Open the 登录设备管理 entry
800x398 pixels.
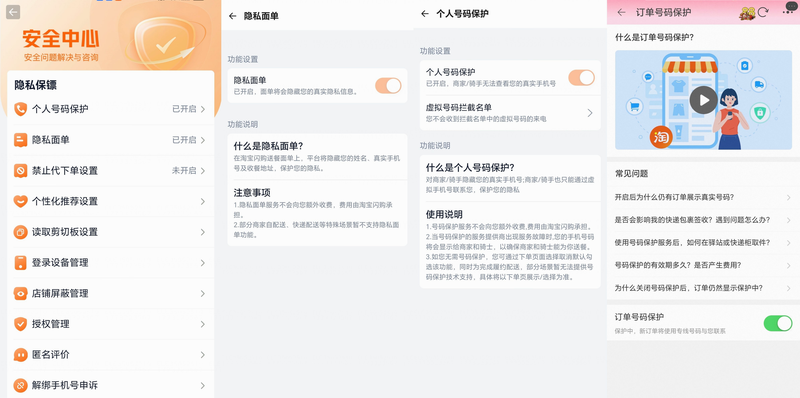[x=111, y=263]
